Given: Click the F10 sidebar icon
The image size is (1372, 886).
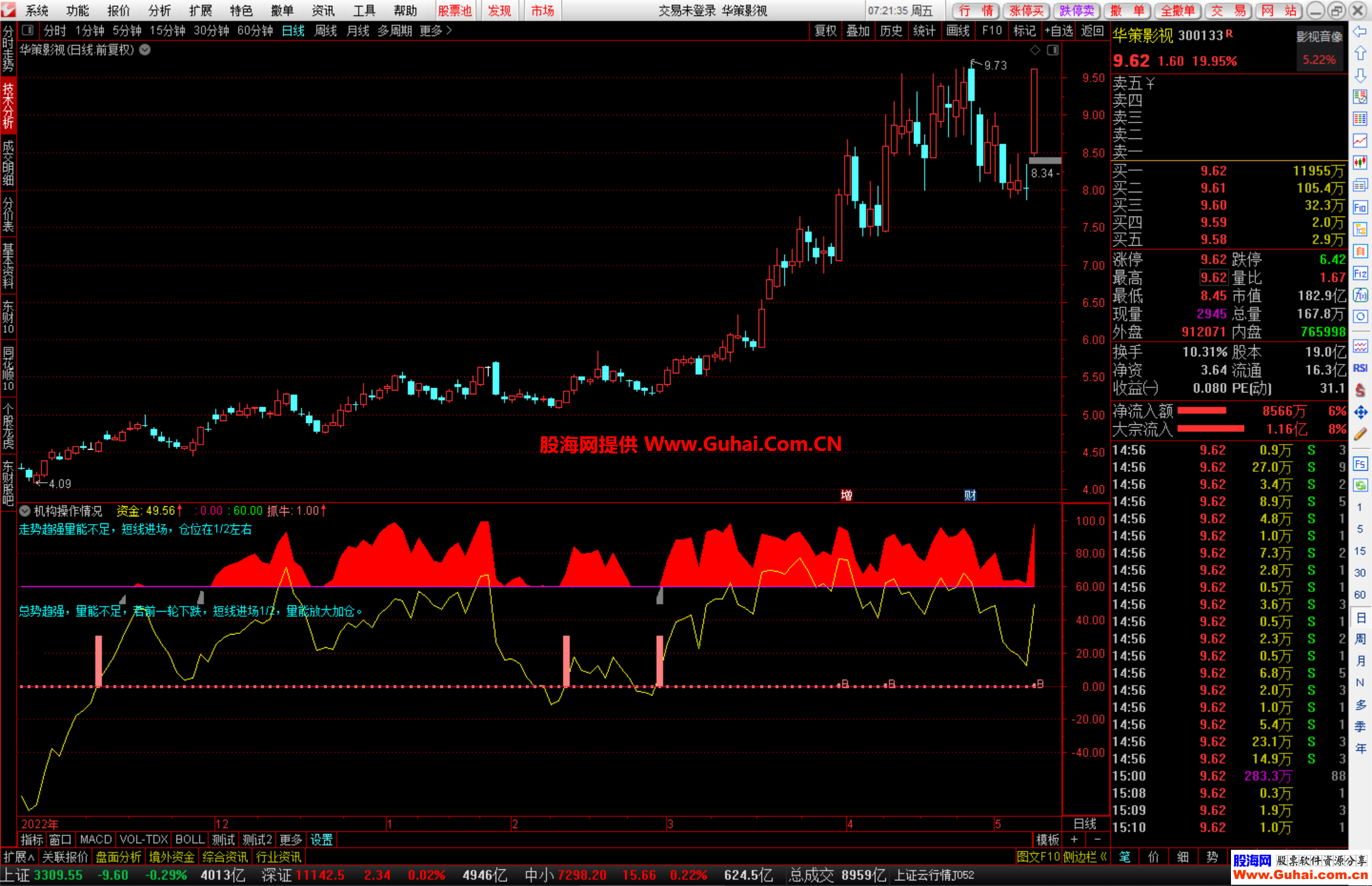Looking at the screenshot, I should pos(1360,207).
